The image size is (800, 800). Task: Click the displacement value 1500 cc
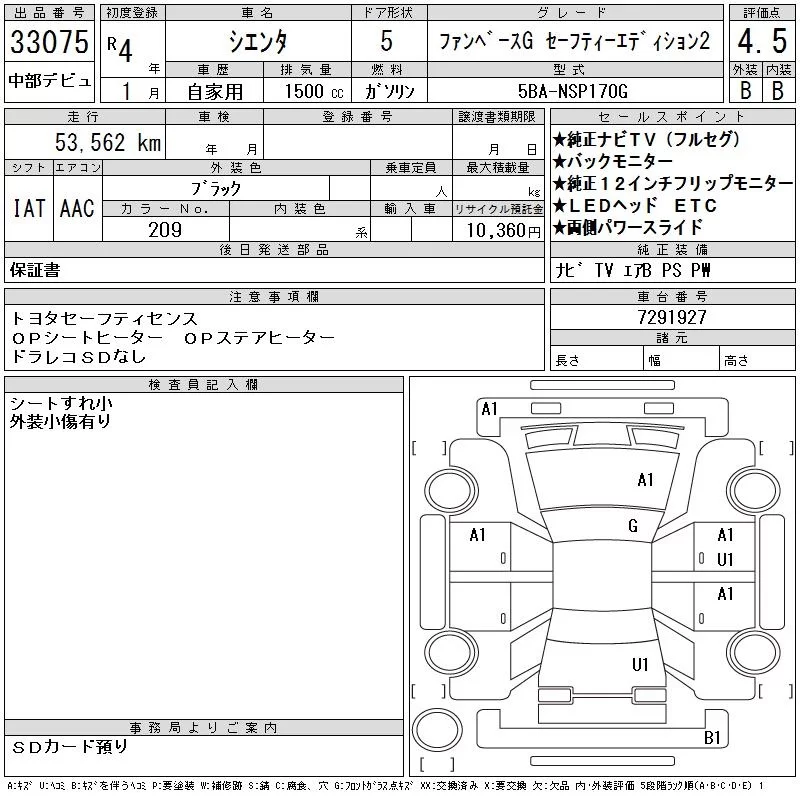pyautogui.click(x=314, y=91)
